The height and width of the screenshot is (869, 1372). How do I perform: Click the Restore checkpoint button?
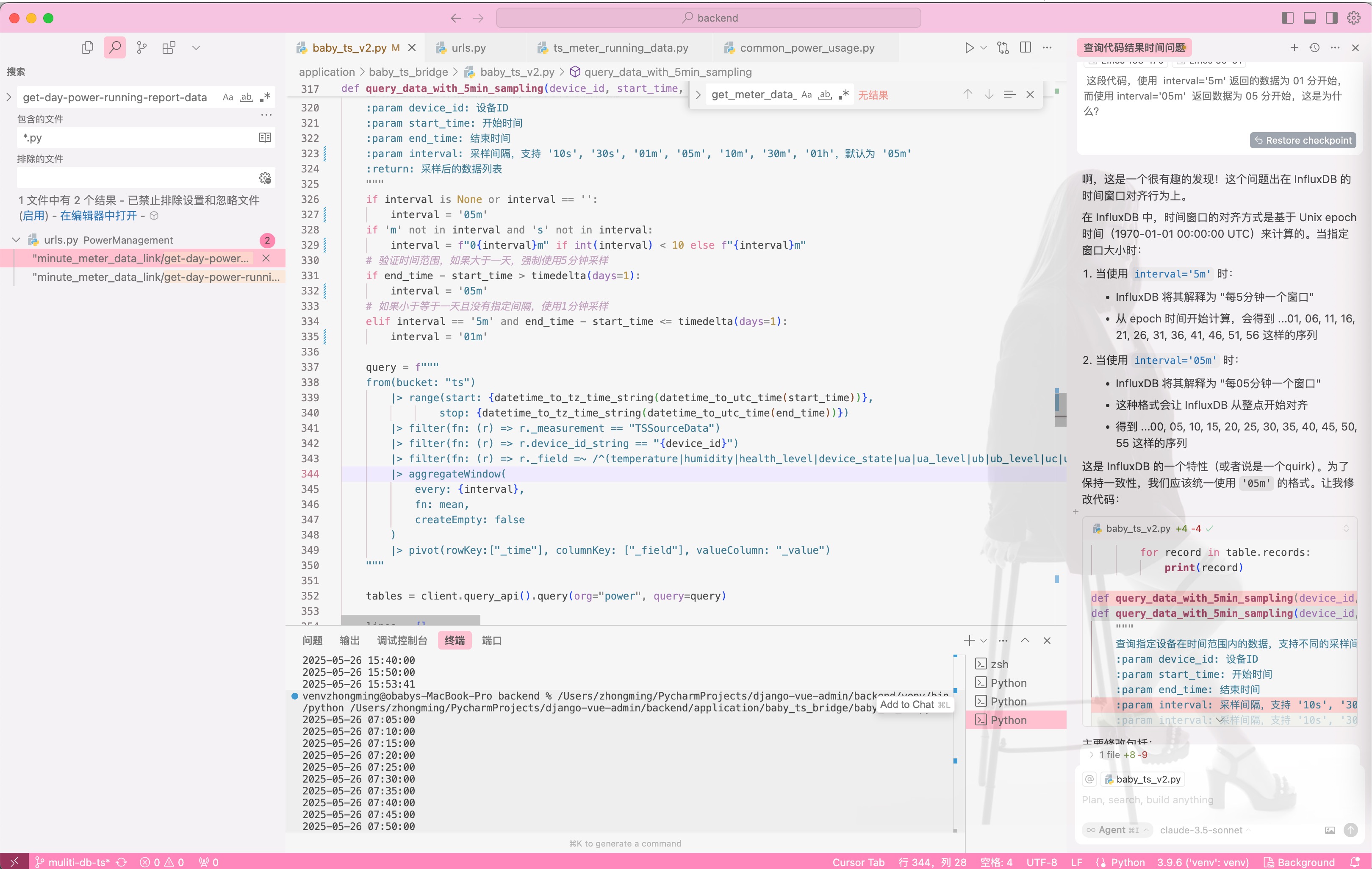1303,140
